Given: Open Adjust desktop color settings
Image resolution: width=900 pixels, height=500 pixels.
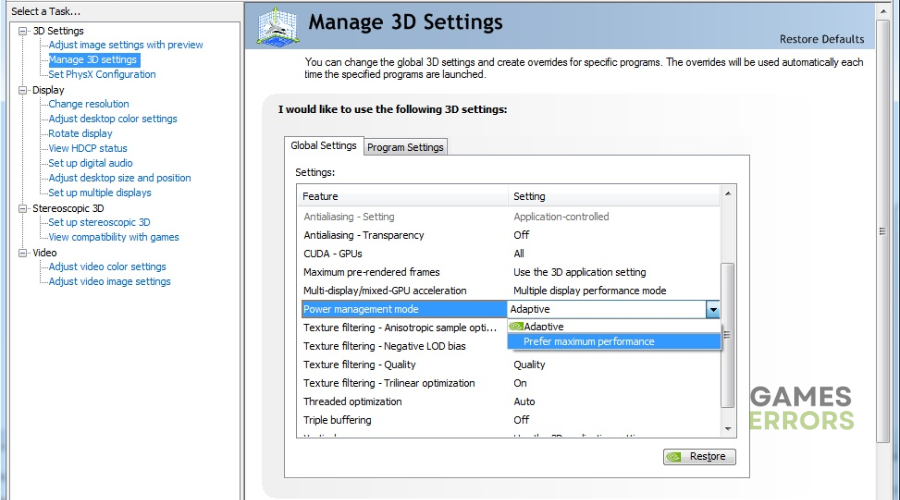Looking at the screenshot, I should 113,119.
